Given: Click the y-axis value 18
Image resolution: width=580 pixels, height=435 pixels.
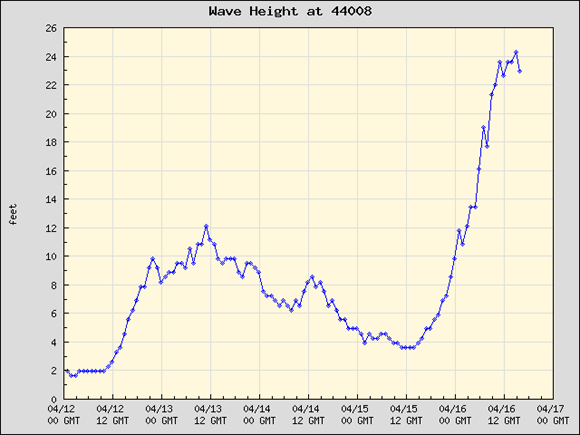Looking at the screenshot, I should (x=51, y=142).
